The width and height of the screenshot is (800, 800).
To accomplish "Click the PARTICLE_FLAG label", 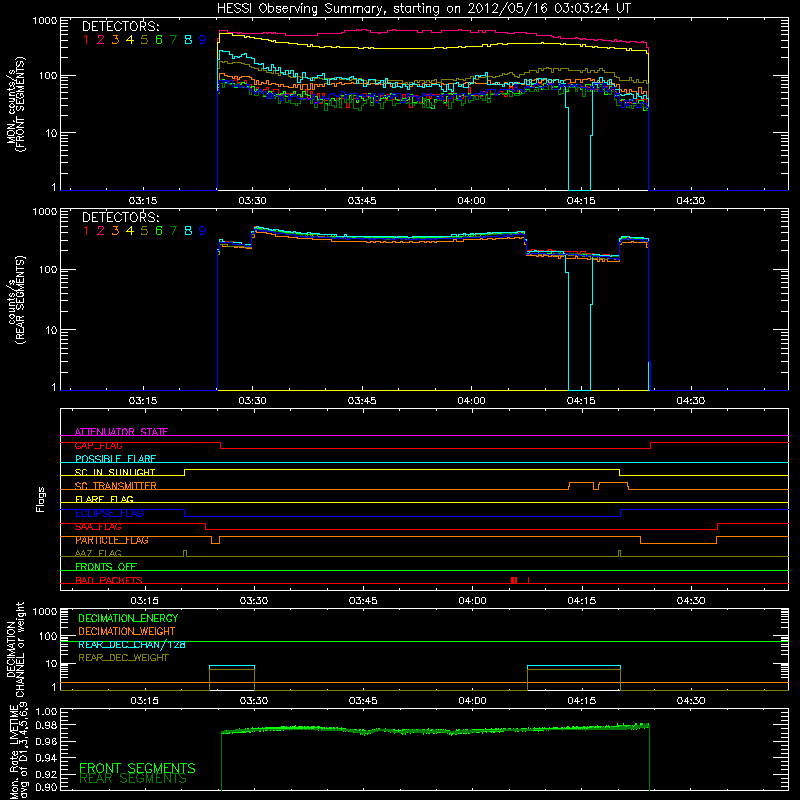I will point(112,540).
